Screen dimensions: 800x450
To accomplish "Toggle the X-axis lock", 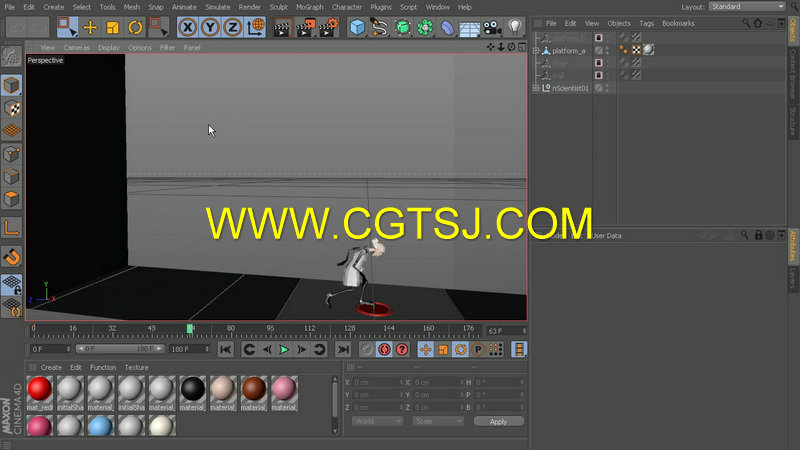I will click(x=188, y=27).
